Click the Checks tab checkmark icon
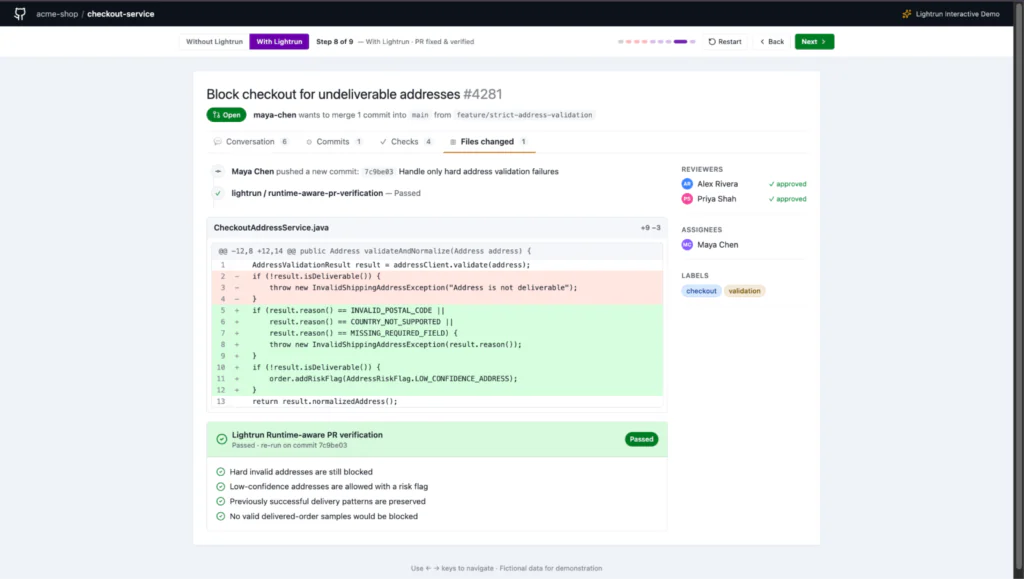 point(383,142)
